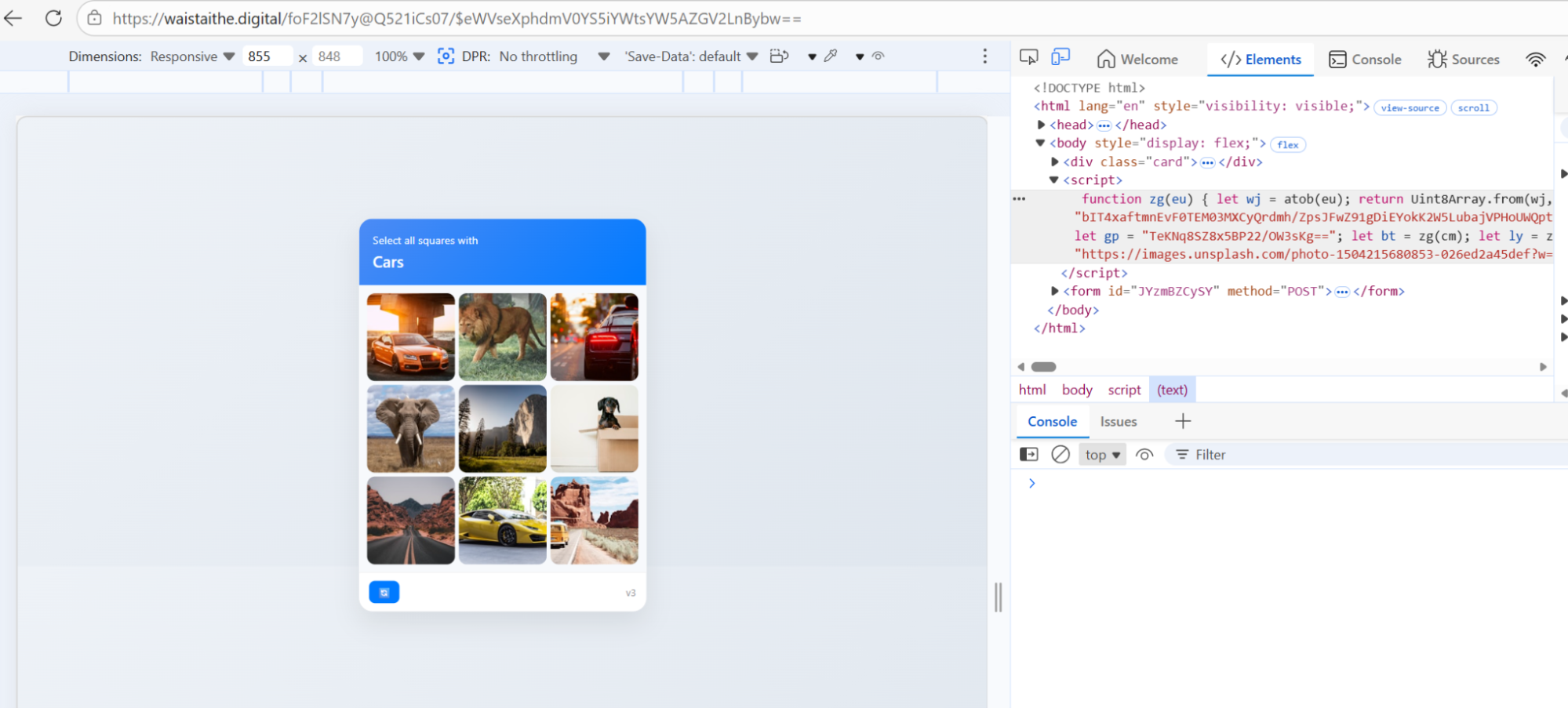
Task: Select the Console drawer tab
Action: [1053, 421]
